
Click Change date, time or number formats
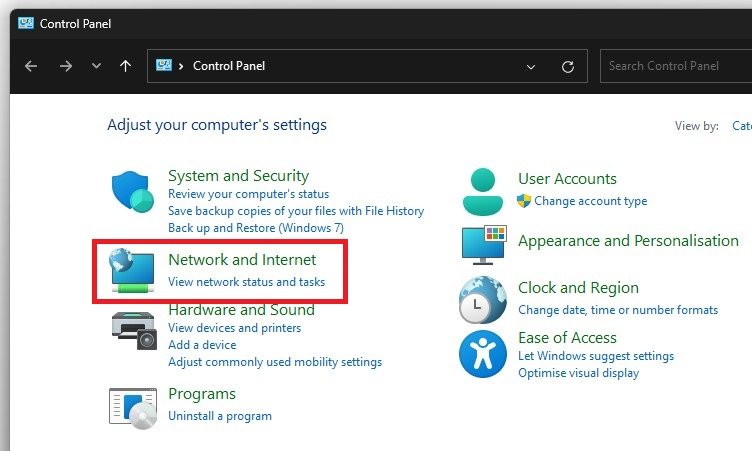[618, 310]
